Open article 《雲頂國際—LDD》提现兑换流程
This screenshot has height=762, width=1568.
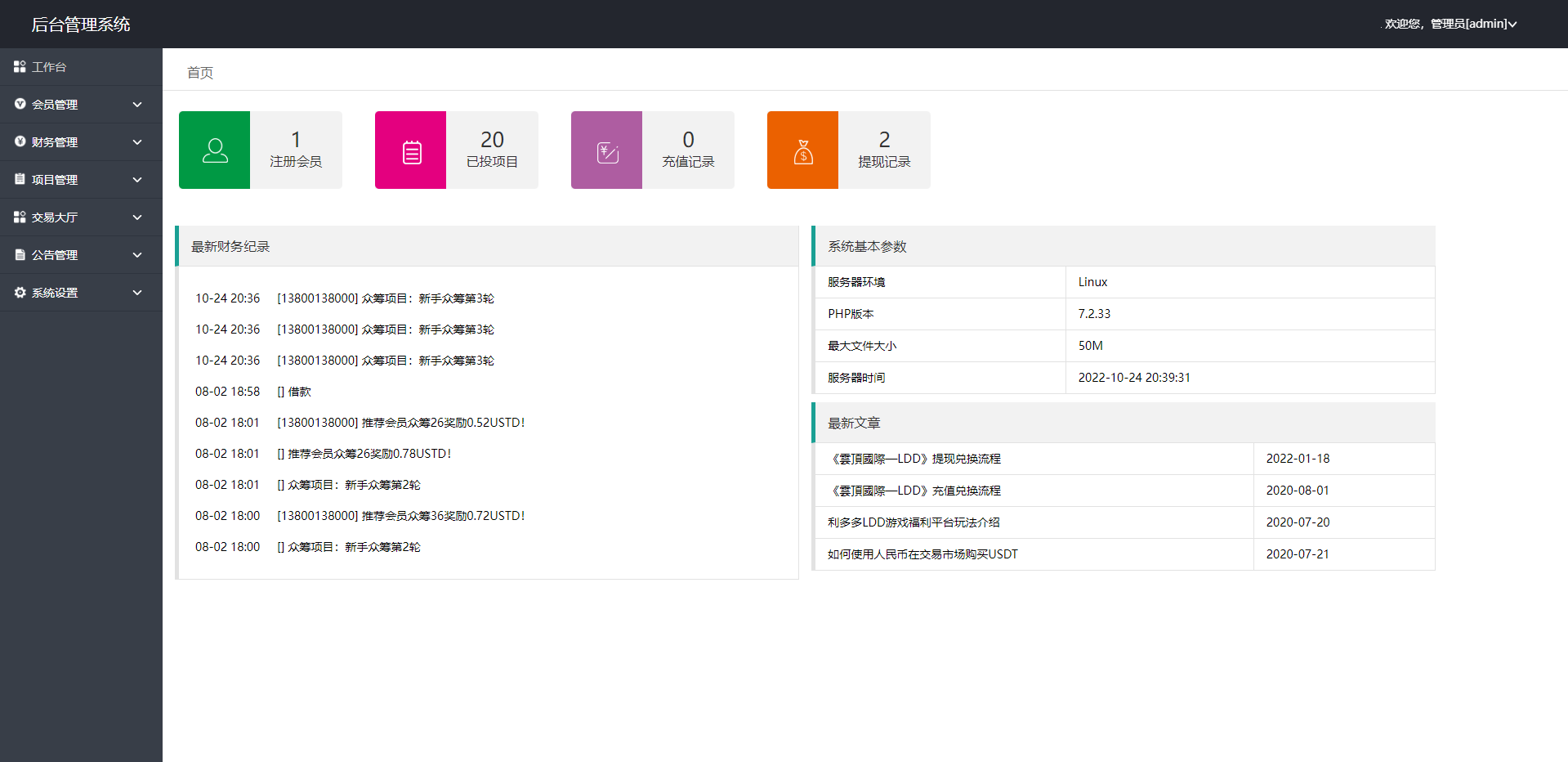click(x=914, y=459)
